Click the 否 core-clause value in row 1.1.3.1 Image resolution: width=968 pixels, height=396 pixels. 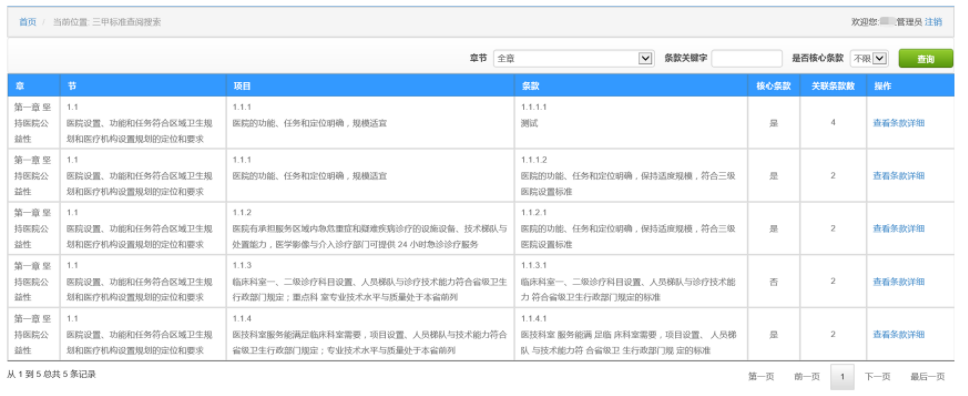point(774,282)
